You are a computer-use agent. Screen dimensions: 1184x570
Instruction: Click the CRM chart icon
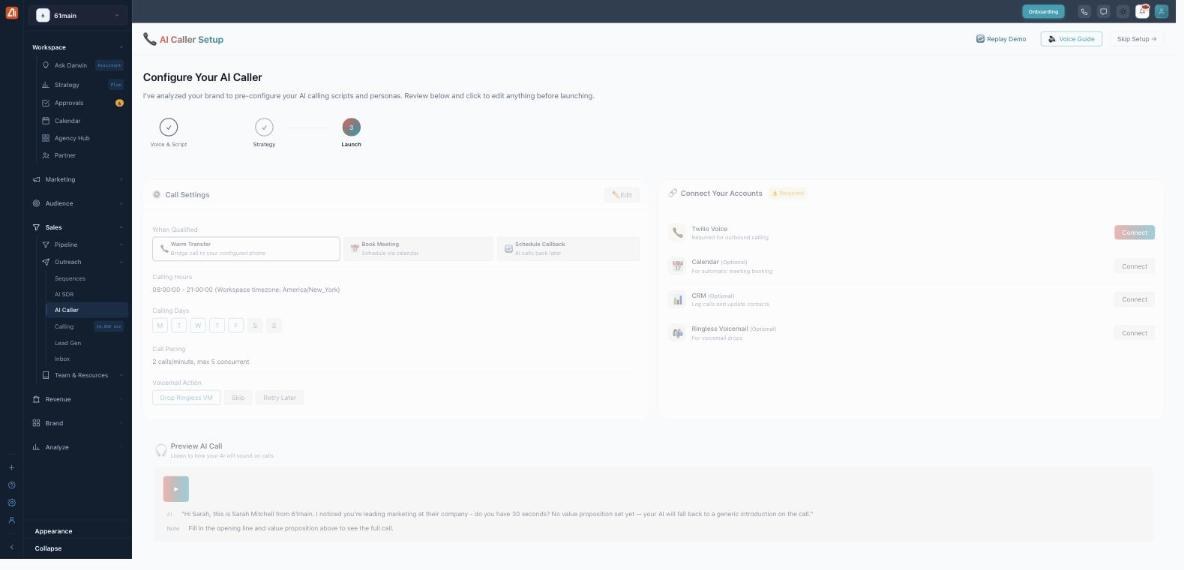click(677, 300)
